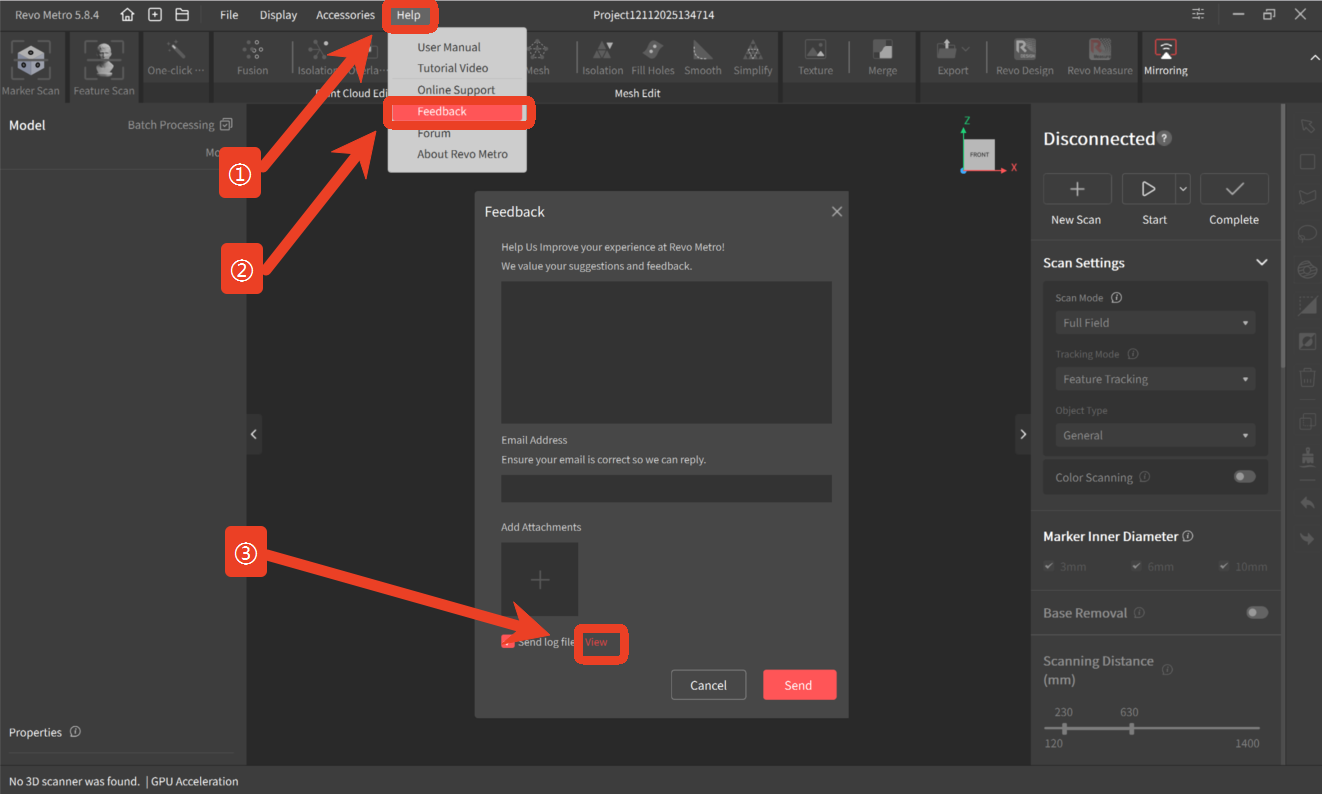Click the trash delete icon in sidebar
The height and width of the screenshot is (794, 1322).
tap(1307, 378)
